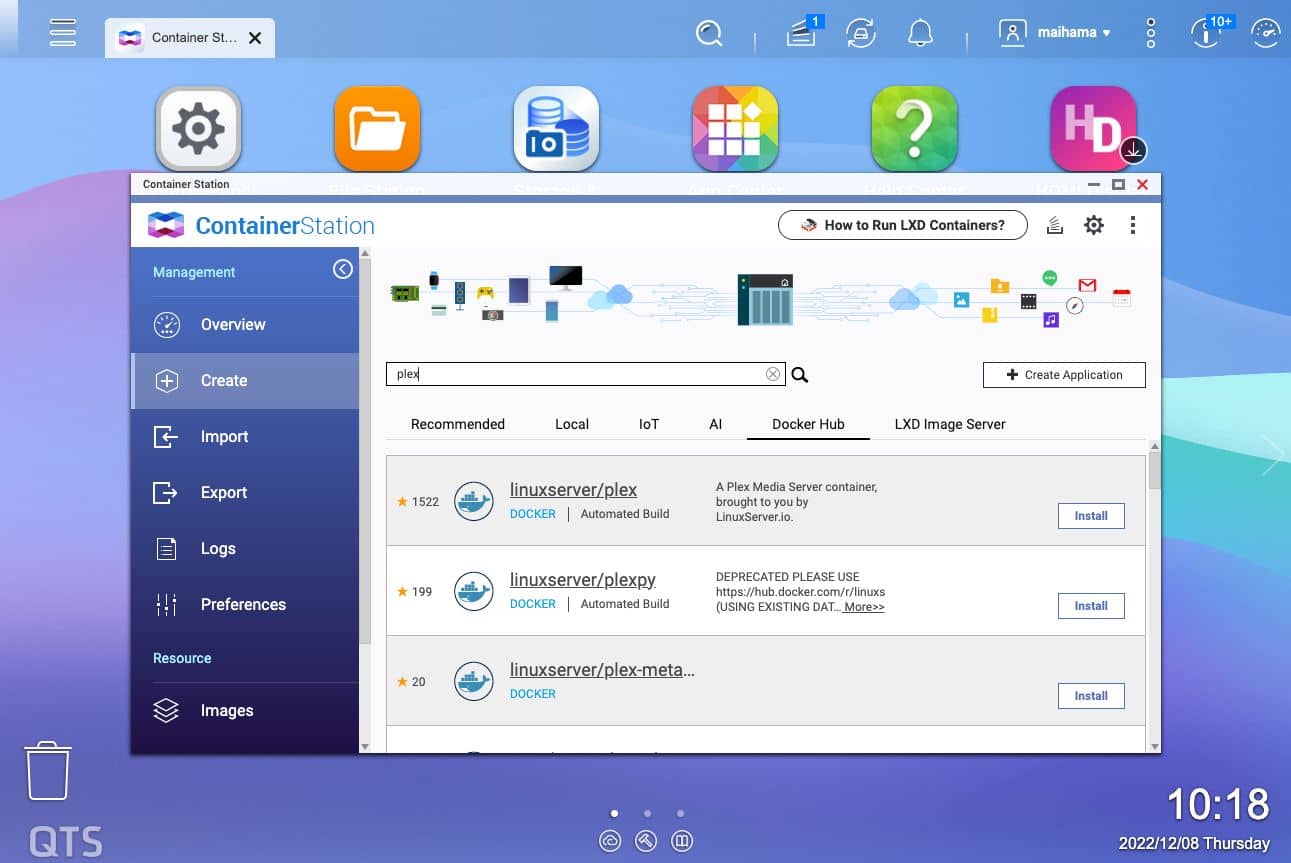Click Create Application button
The width and height of the screenshot is (1291, 863).
point(1064,375)
